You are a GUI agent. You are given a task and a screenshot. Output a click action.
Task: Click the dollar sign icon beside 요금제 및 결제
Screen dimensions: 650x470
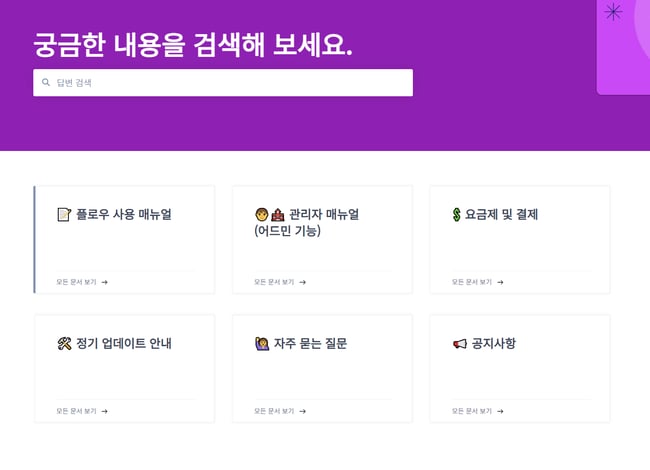(456, 214)
